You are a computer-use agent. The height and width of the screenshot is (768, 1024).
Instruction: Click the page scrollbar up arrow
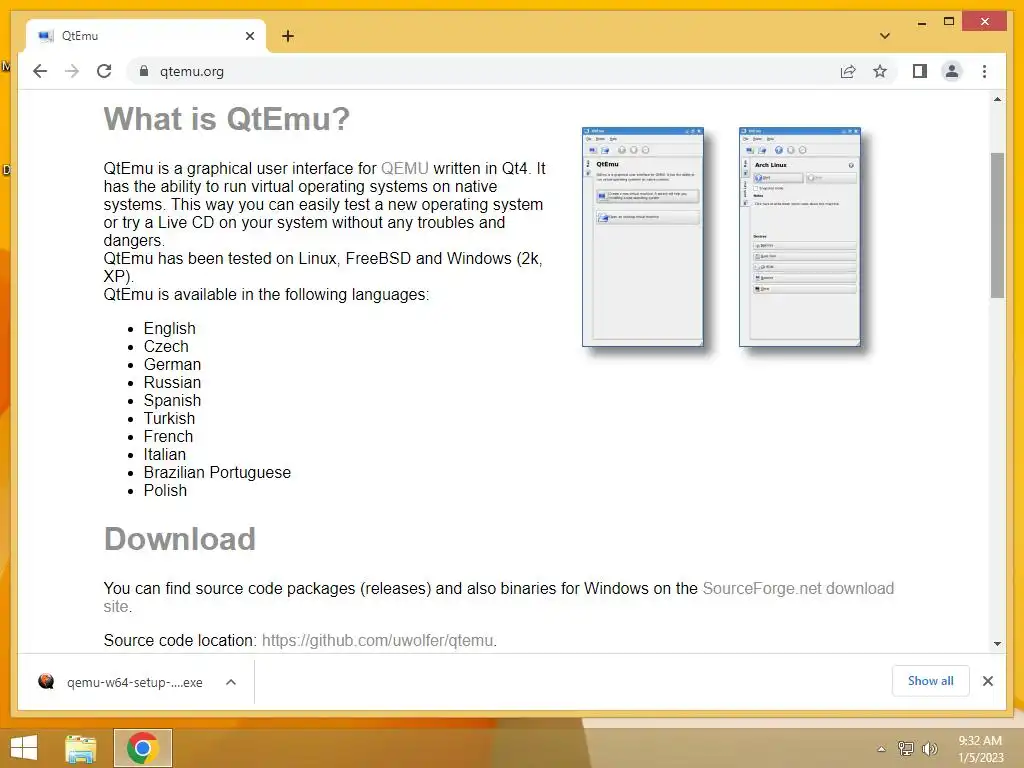click(997, 99)
